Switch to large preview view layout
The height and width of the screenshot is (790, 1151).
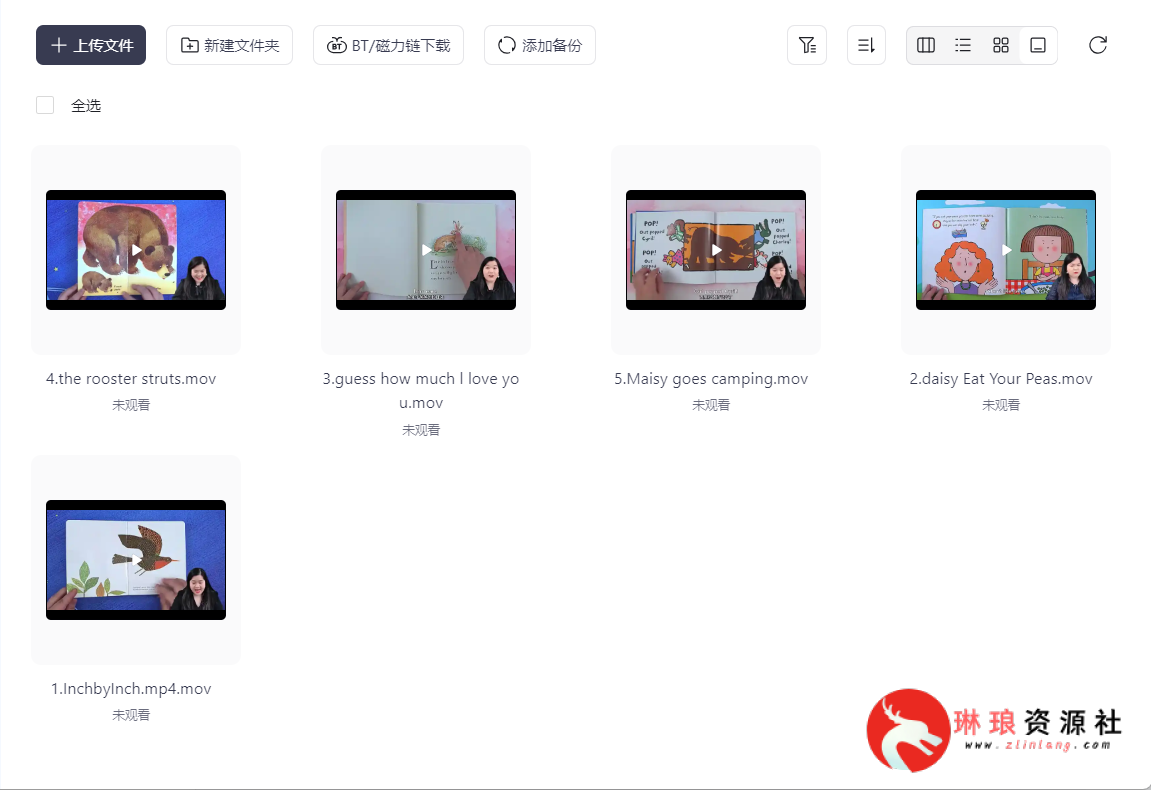[1038, 46]
